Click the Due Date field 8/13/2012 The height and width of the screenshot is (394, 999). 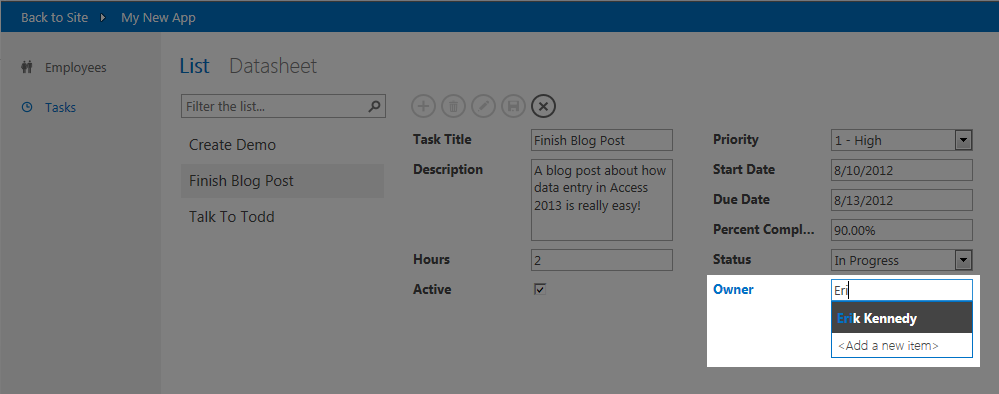[902, 200]
